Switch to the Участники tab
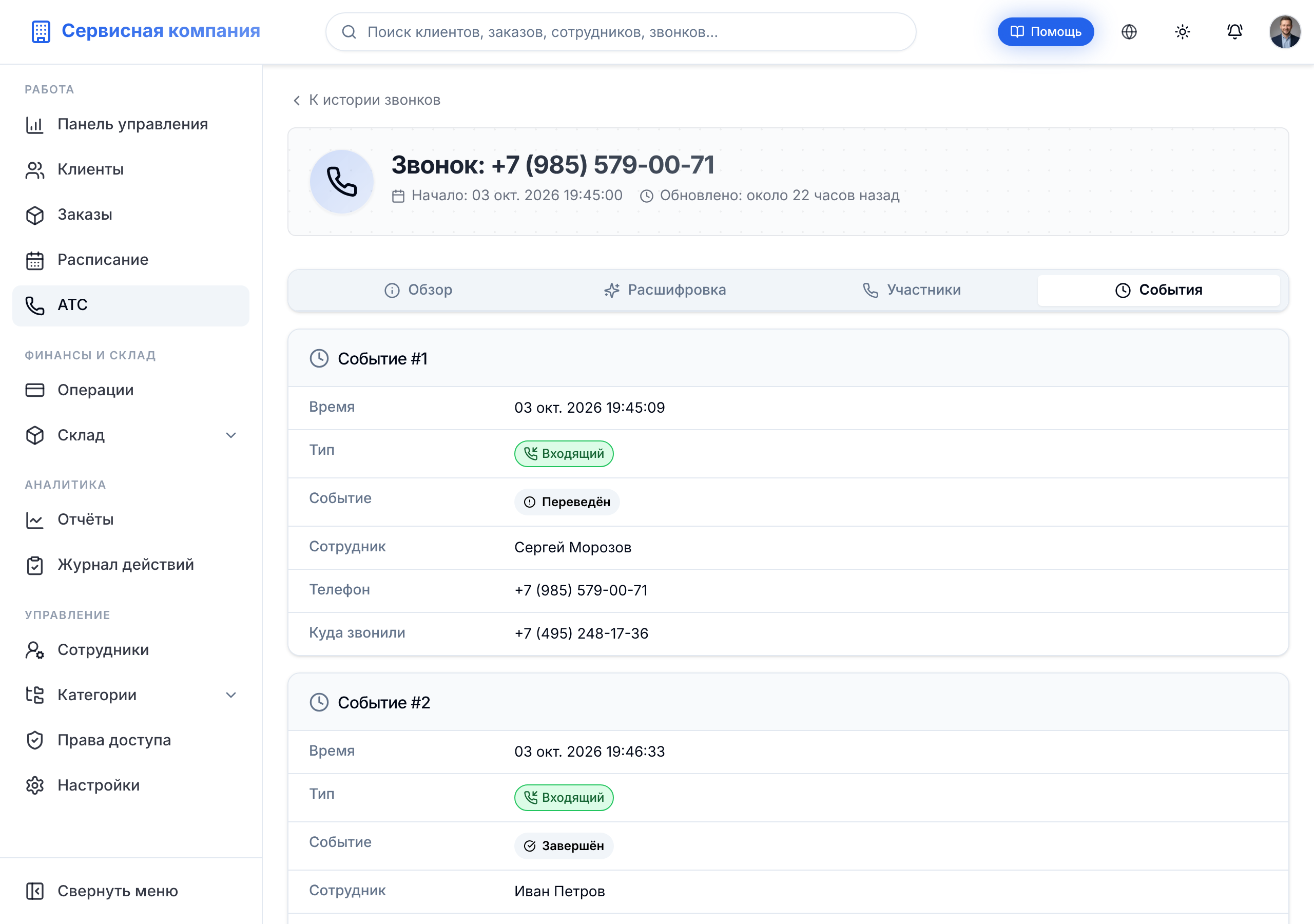This screenshot has height=924, width=1314. pos(912,290)
